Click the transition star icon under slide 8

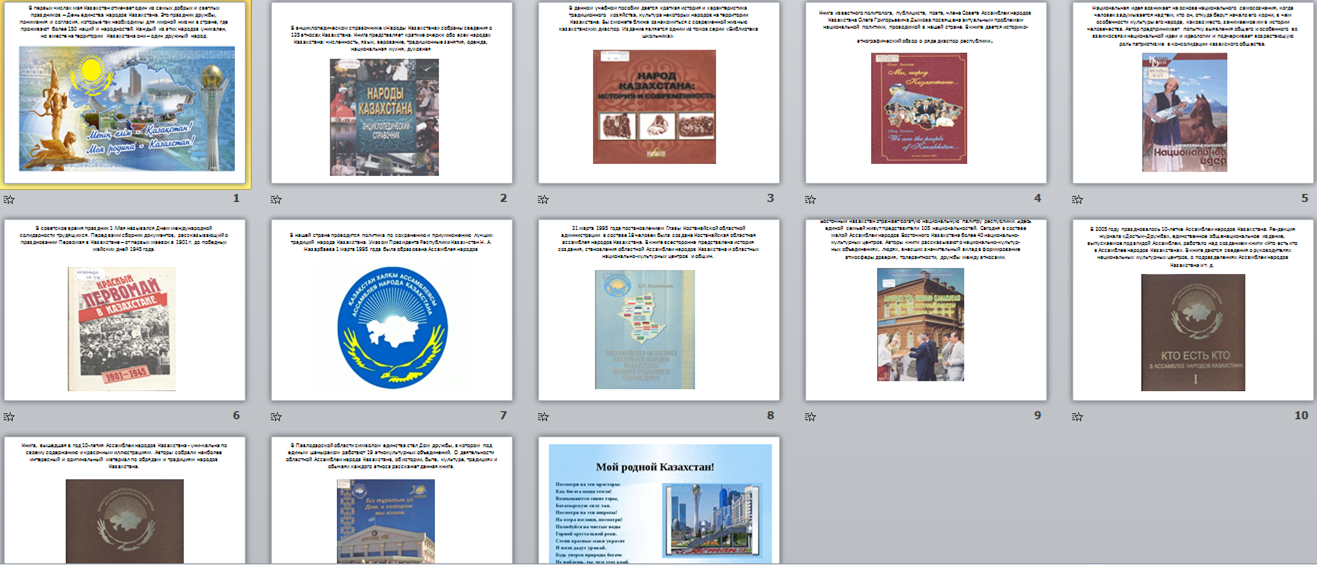[x=544, y=416]
